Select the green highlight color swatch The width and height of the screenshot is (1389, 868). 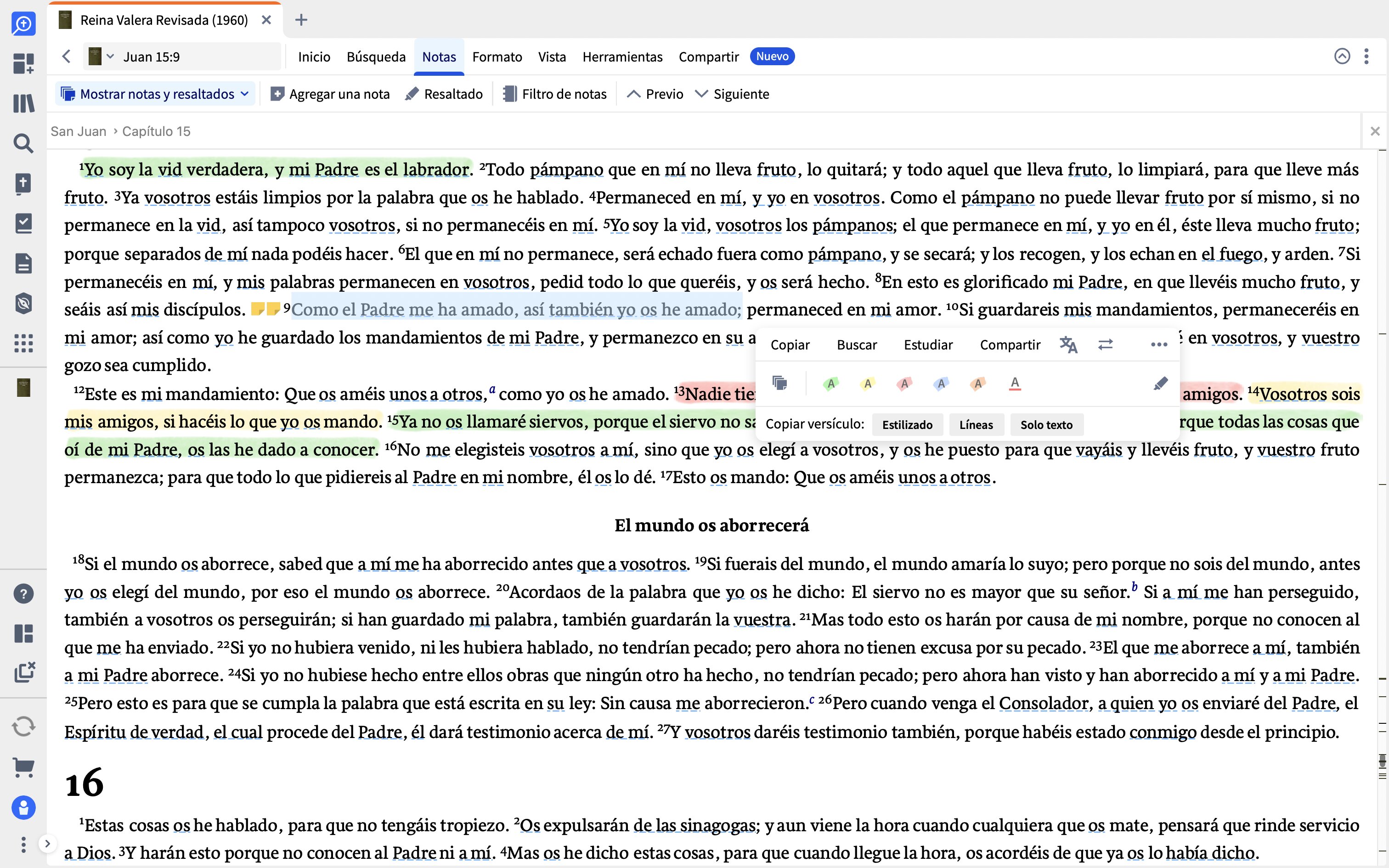pos(832,383)
